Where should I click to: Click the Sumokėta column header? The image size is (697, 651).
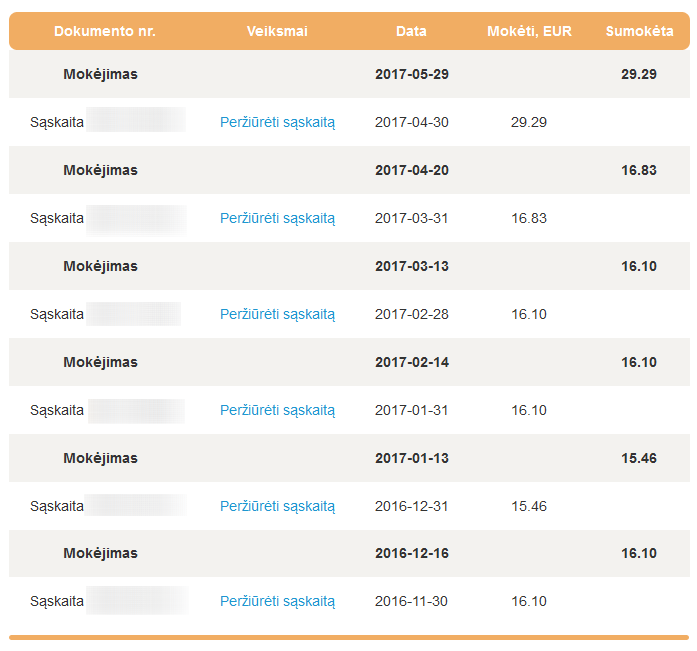point(639,31)
